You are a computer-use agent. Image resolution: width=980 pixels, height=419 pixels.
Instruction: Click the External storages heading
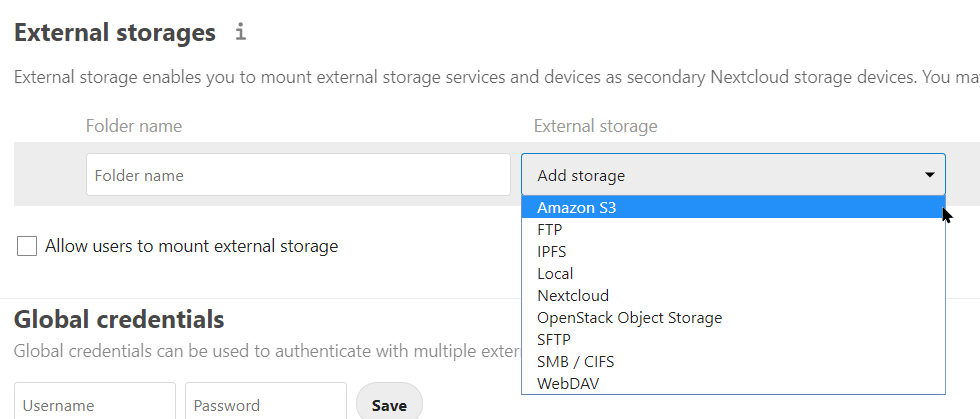coord(115,33)
